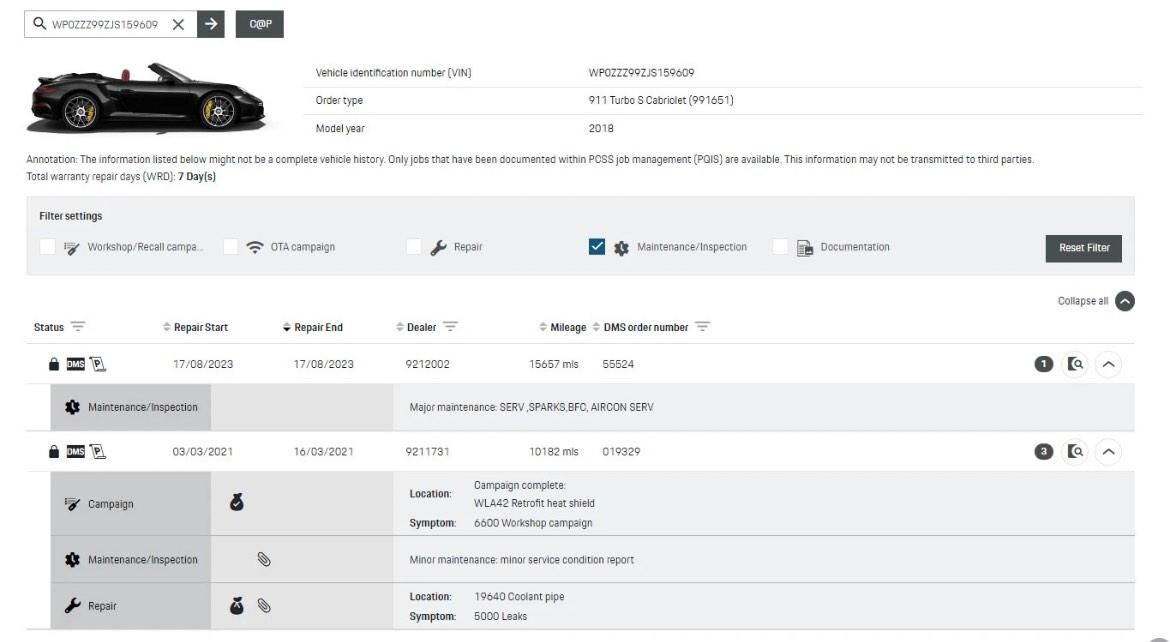The image size is (1170, 642).
Task: Click P document icon on order 55524 row
Action: pos(98,364)
